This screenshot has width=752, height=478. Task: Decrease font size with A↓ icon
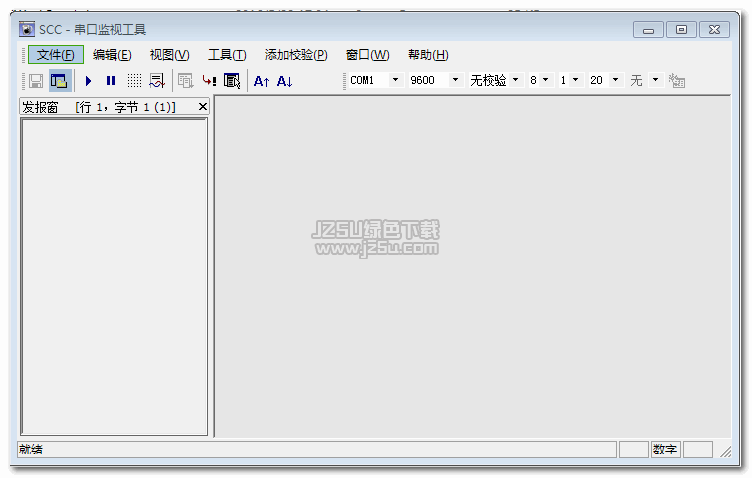point(285,80)
